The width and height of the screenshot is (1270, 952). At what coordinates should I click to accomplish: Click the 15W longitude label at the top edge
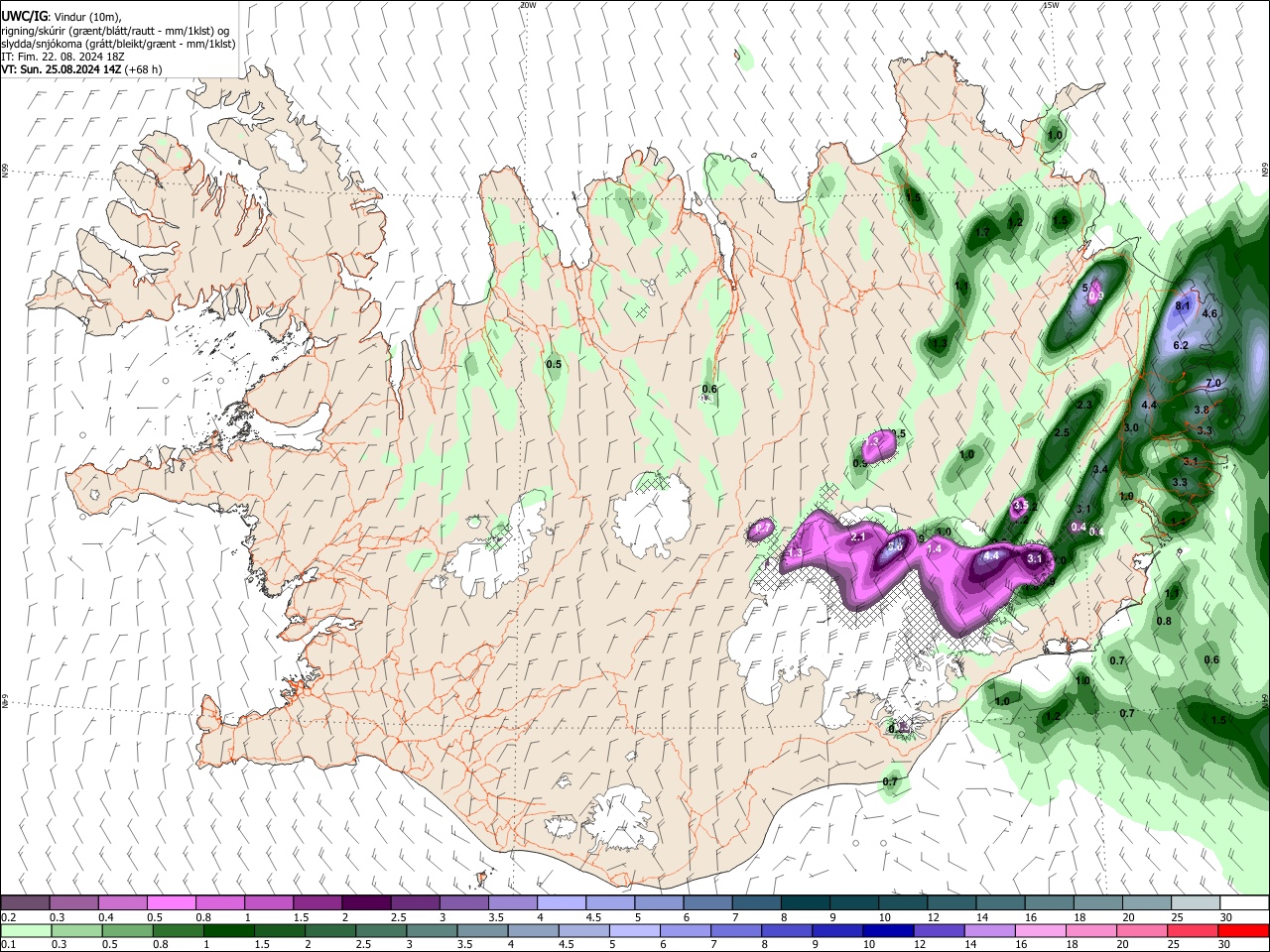pos(1051,5)
